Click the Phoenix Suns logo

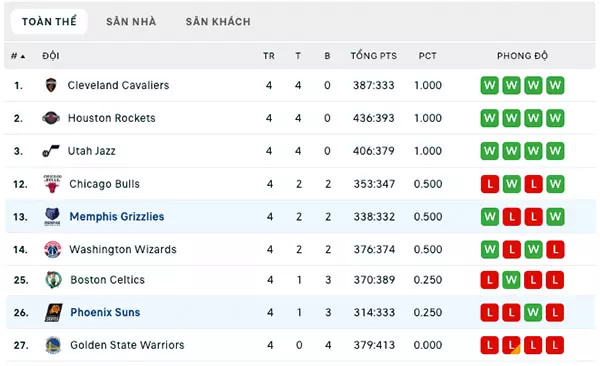pyautogui.click(x=54, y=312)
